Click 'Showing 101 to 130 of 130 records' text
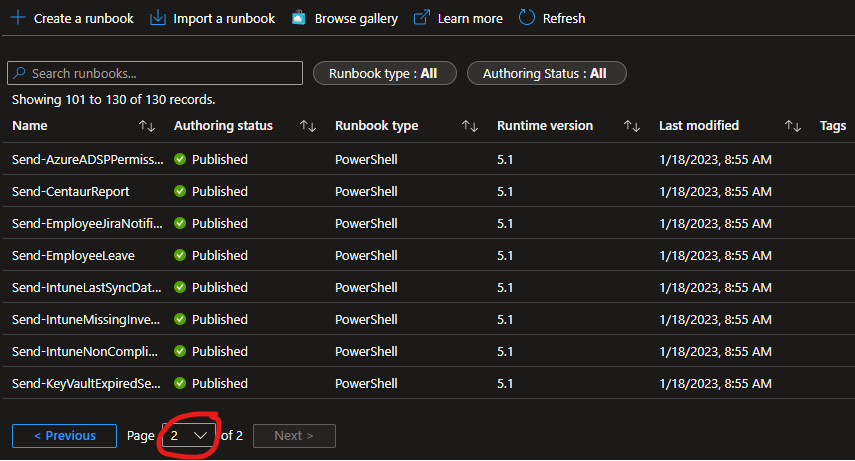 113,99
